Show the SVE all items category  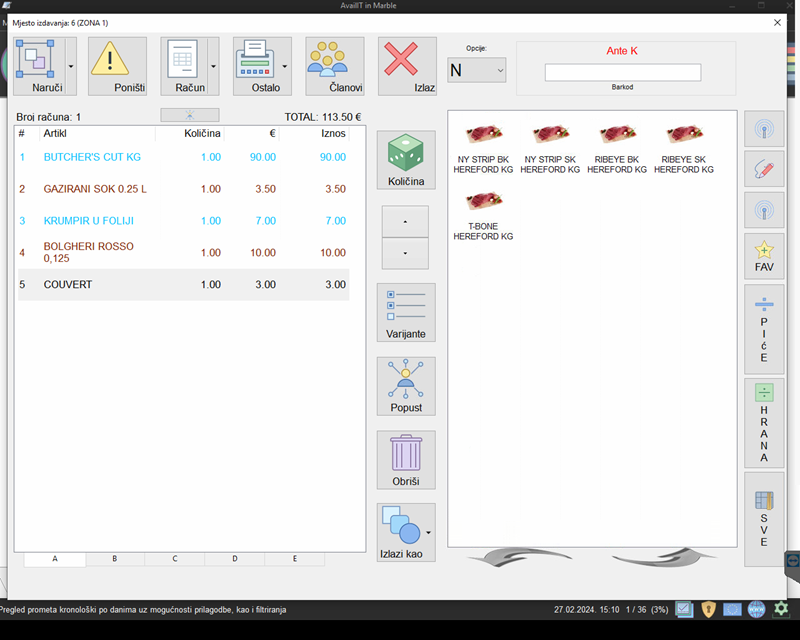click(764, 519)
